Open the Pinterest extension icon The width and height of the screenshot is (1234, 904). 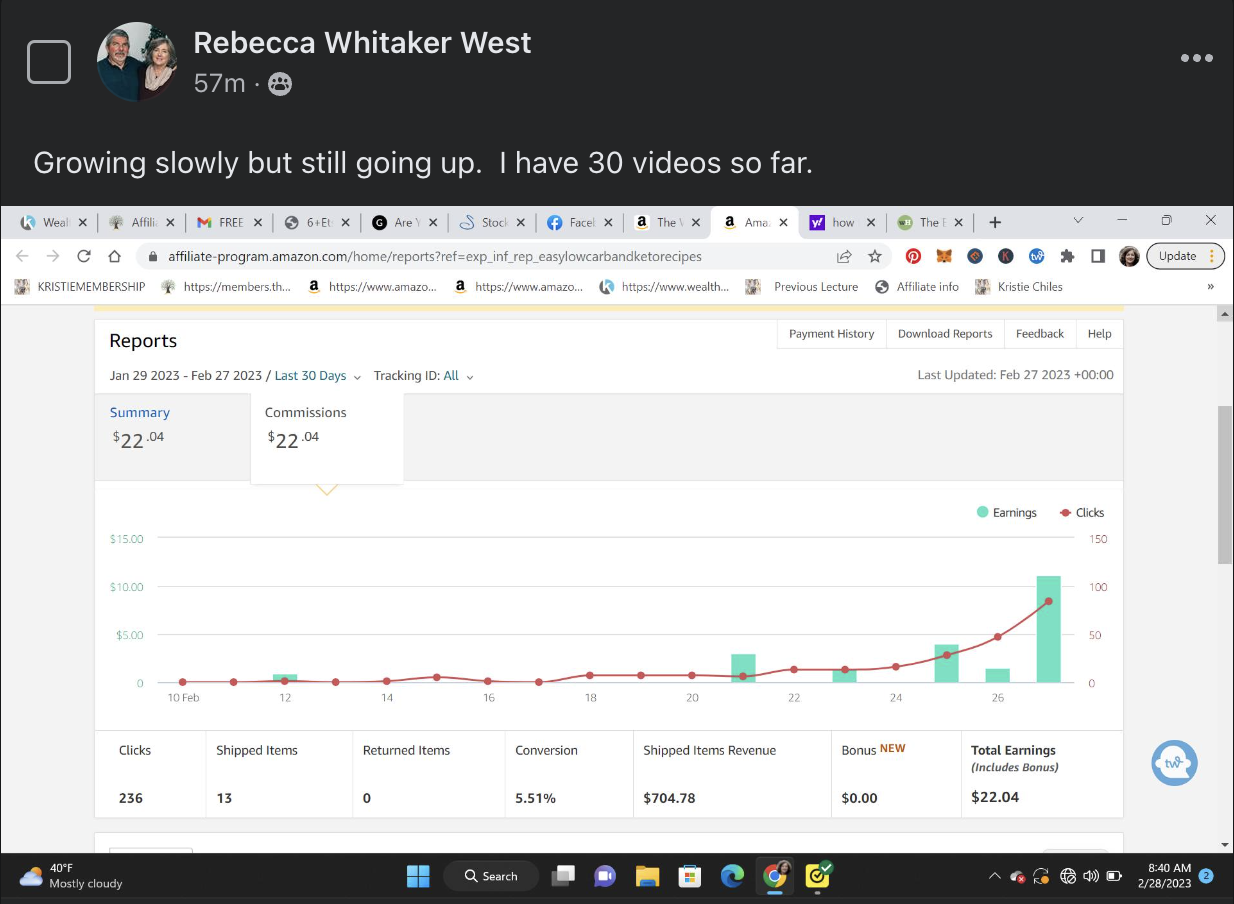click(913, 256)
